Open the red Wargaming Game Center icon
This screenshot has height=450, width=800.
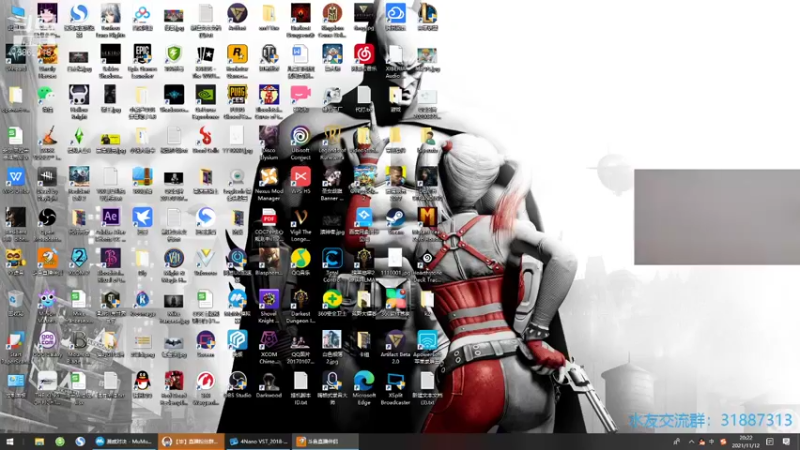[206, 381]
